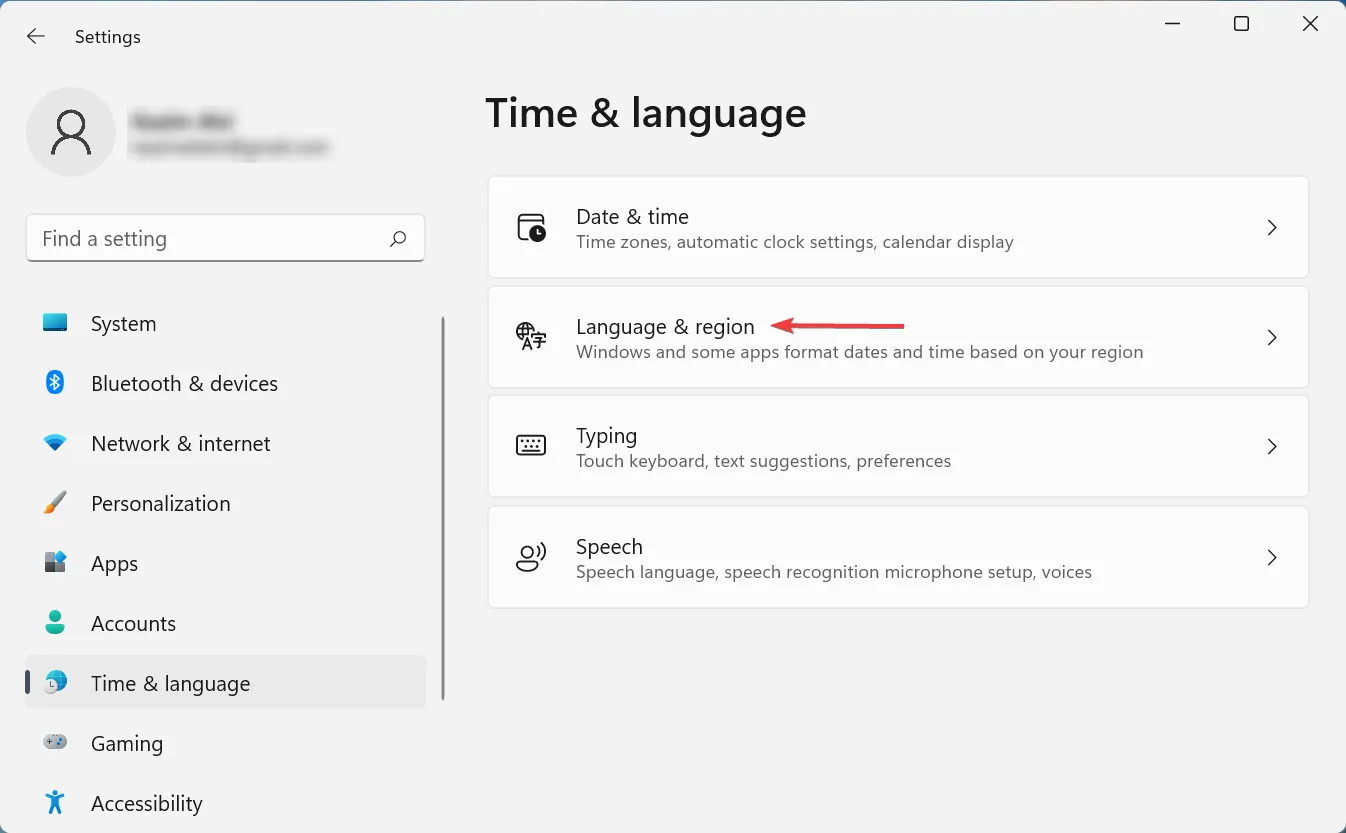Open the Language & region settings
Viewport: 1346px width, 833px height.
click(665, 327)
